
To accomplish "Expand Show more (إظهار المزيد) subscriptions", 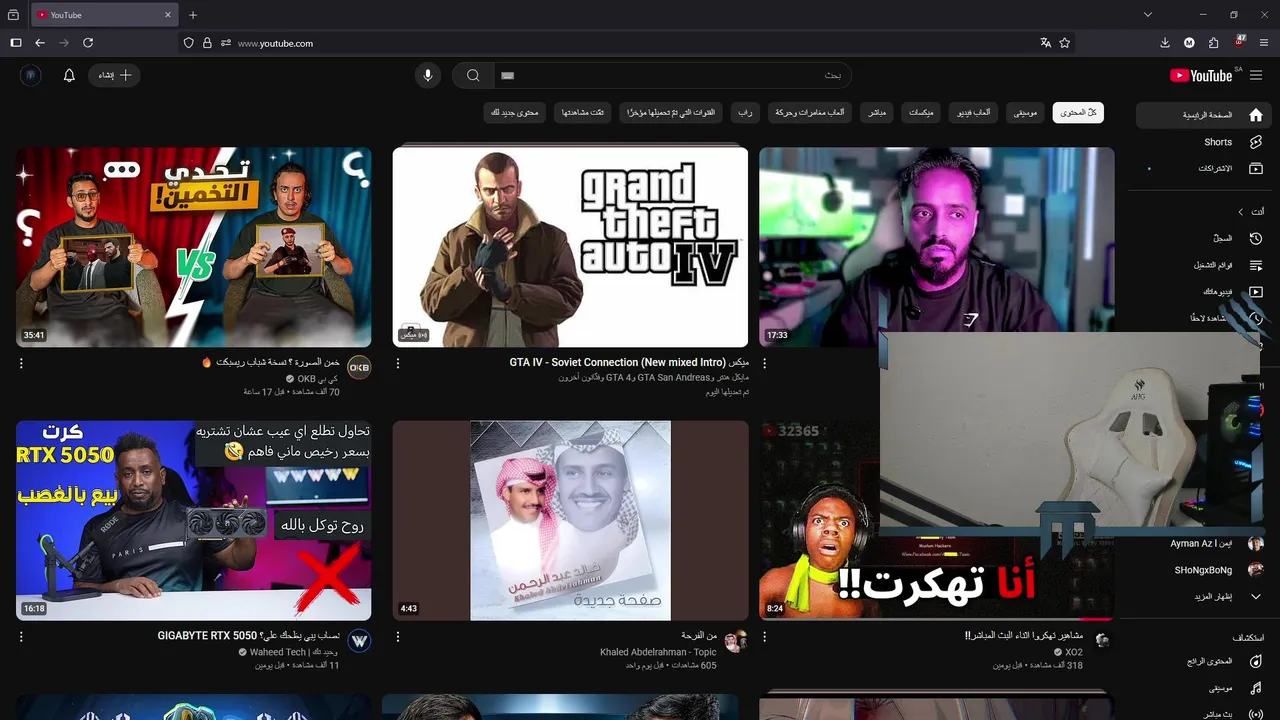I will (x=1205, y=597).
